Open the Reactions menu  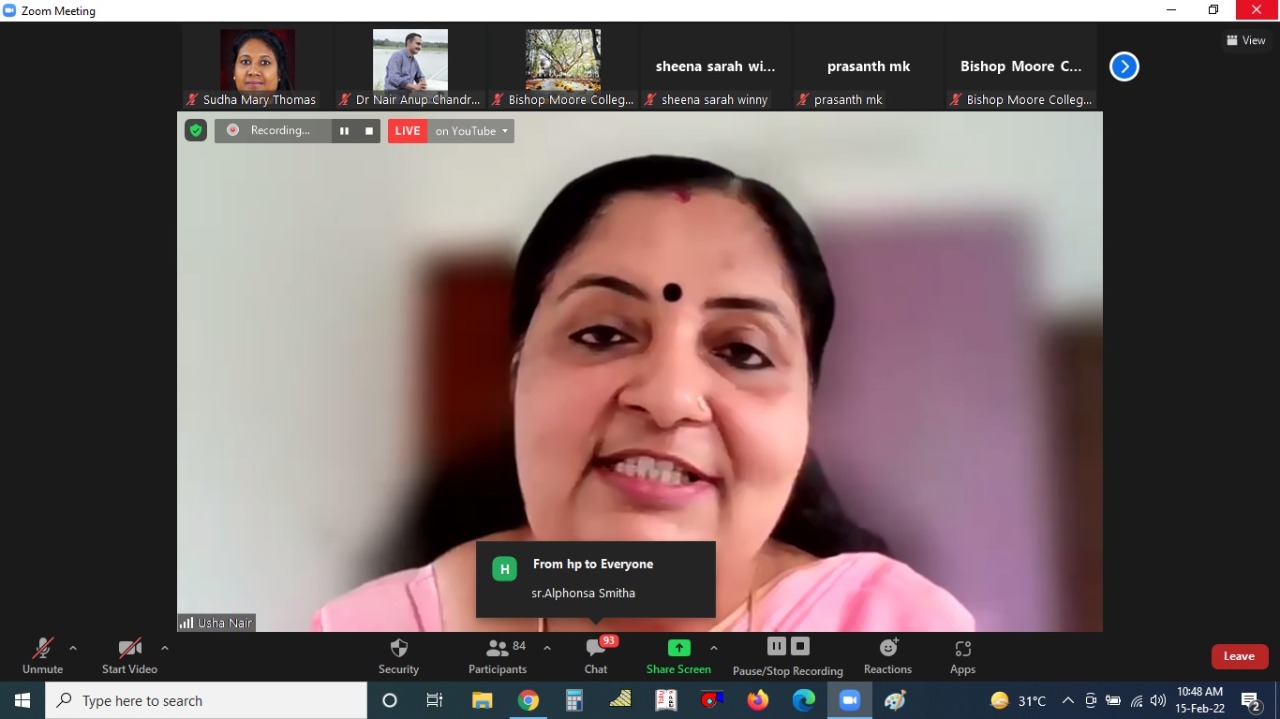(x=888, y=656)
